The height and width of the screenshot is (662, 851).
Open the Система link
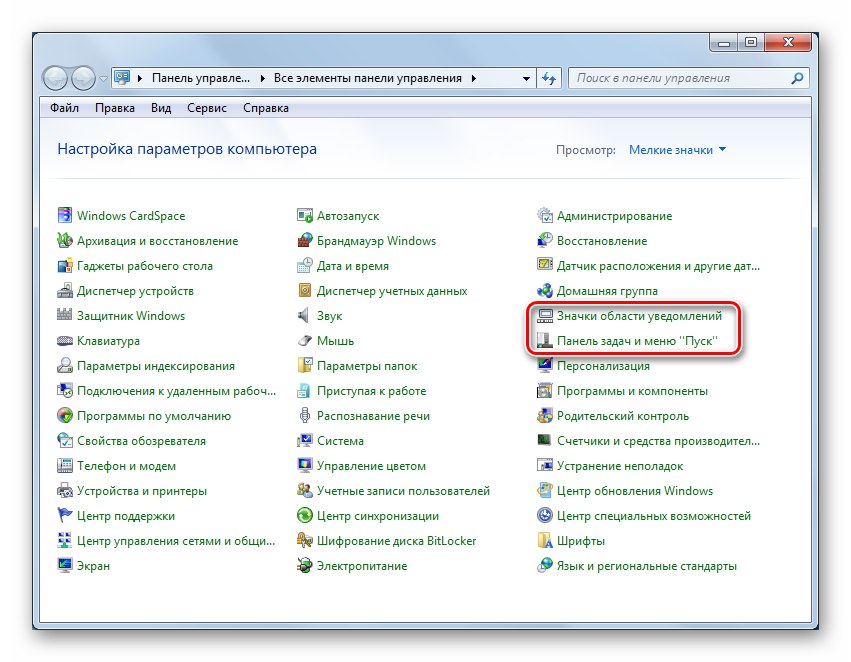340,441
